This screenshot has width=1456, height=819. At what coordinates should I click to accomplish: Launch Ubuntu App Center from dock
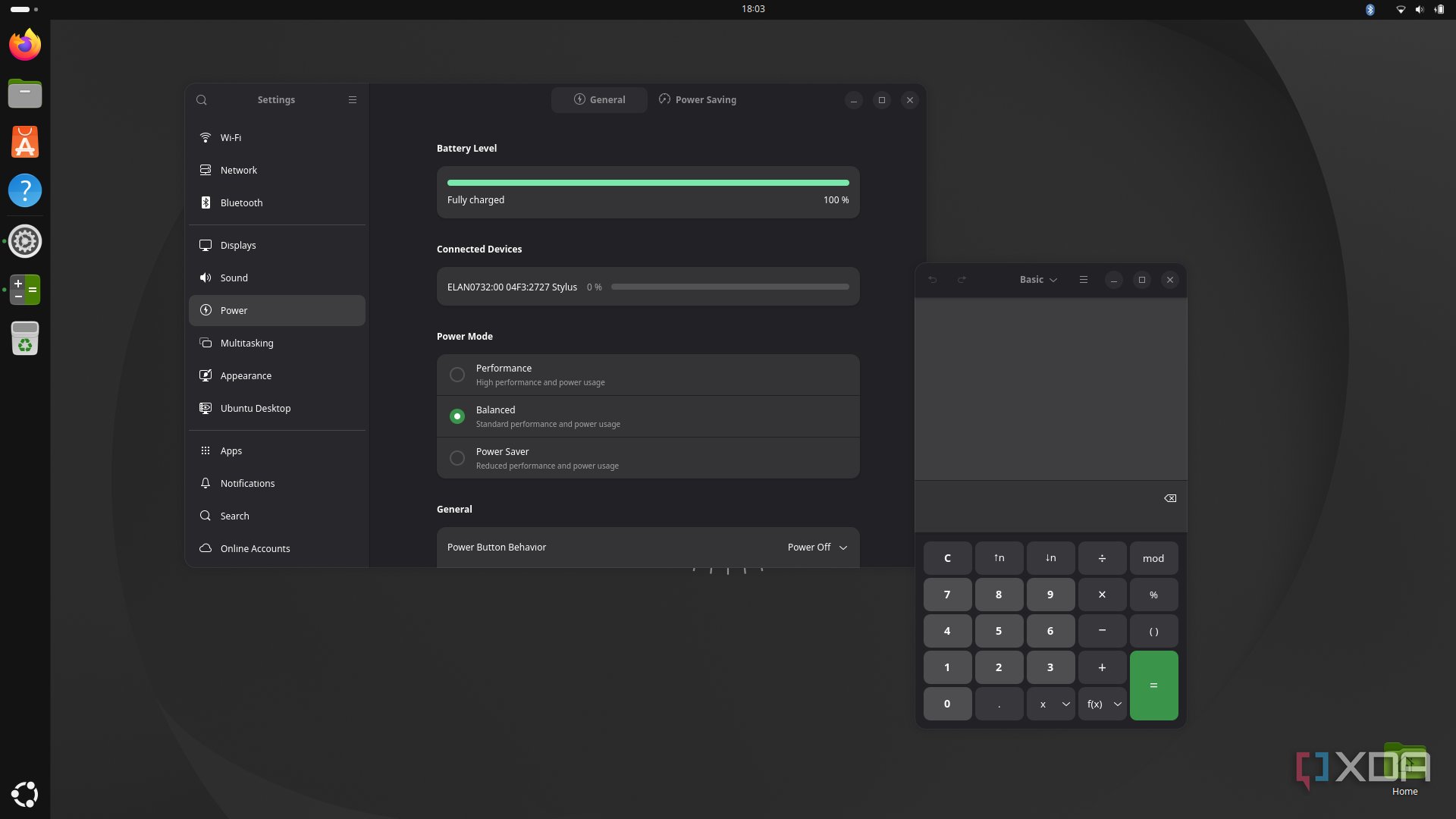[x=25, y=142]
